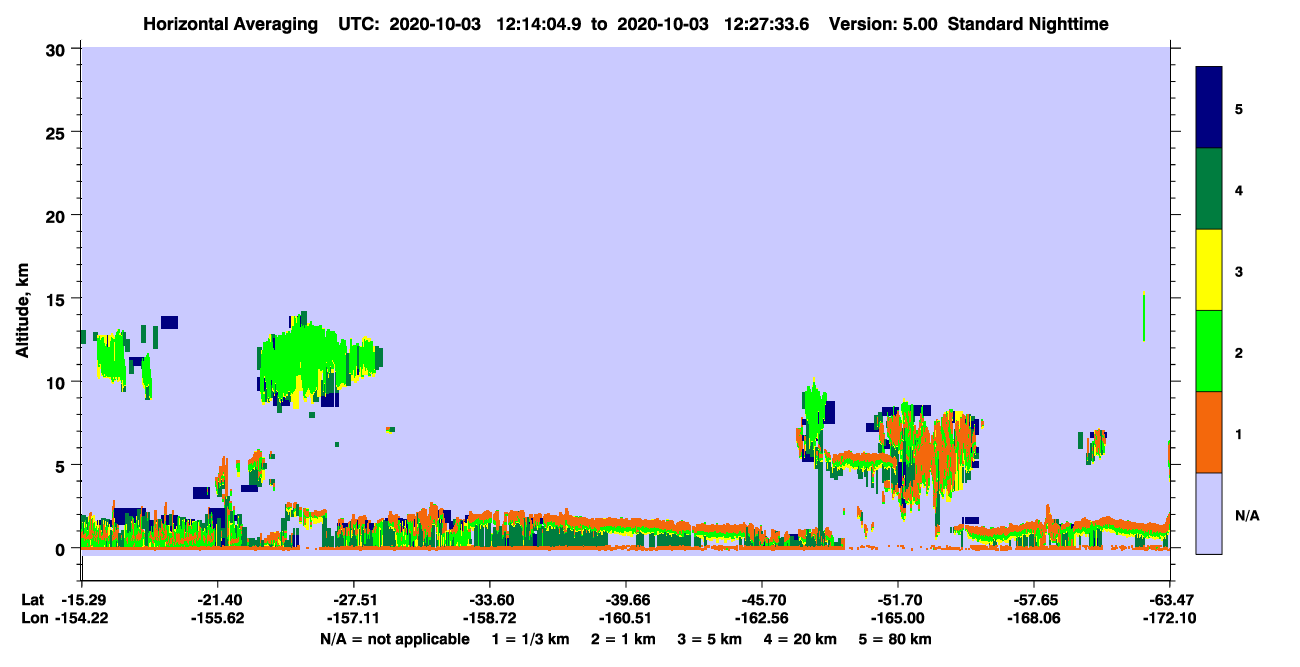
Task: Click legend note '2 = 1 km'
Action: point(623,639)
